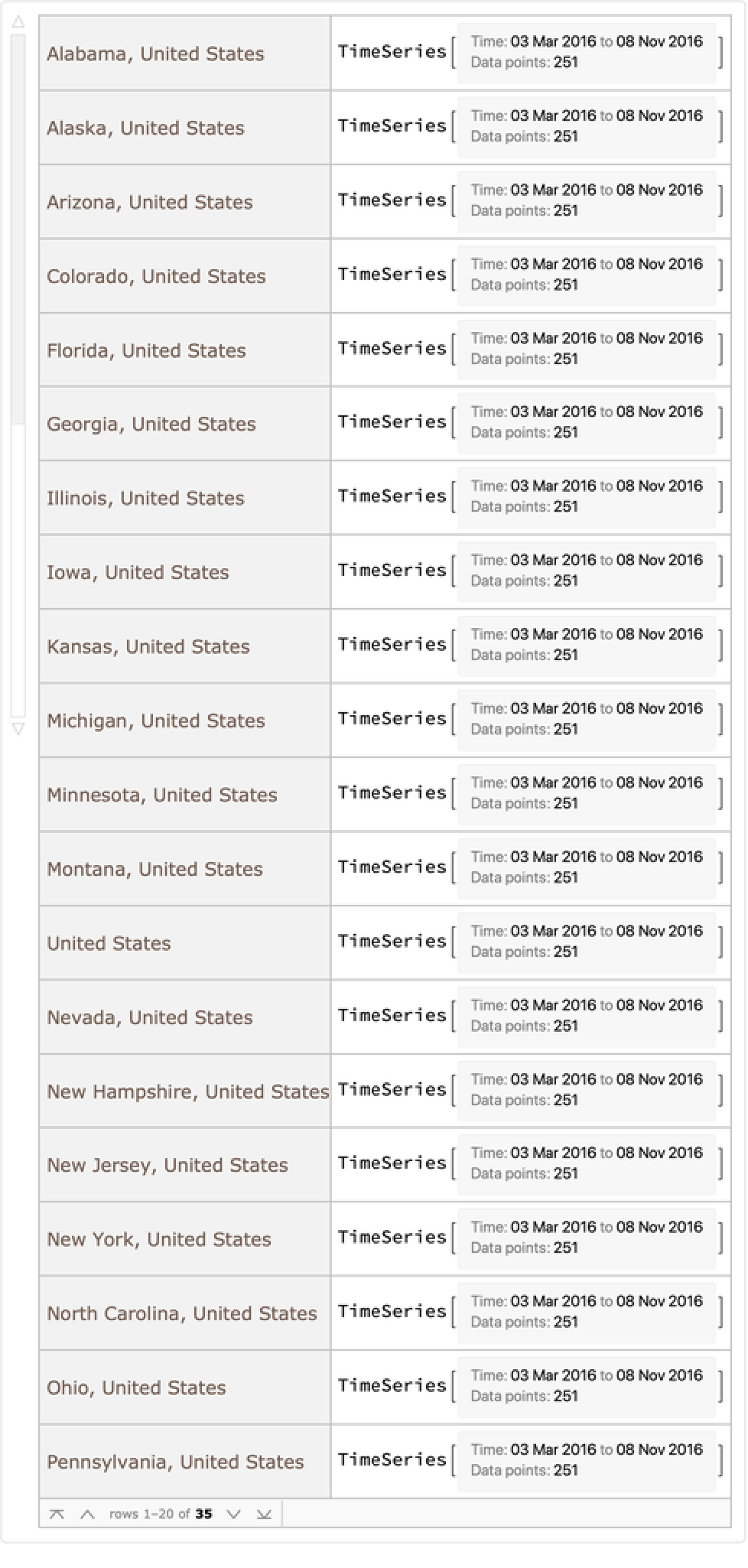Jump to first rows of dataset

click(x=57, y=1514)
